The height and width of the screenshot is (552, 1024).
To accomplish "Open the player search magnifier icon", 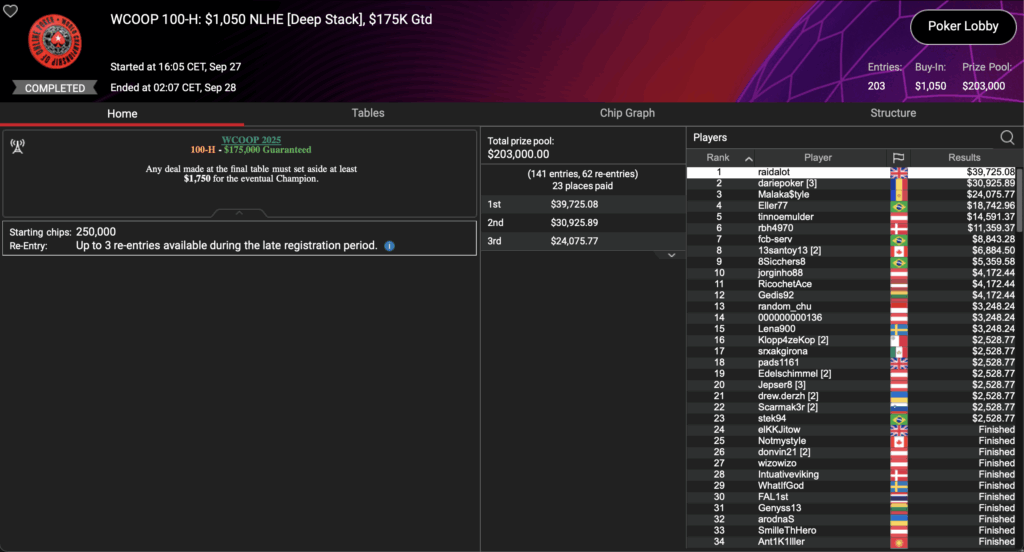I will point(1007,137).
